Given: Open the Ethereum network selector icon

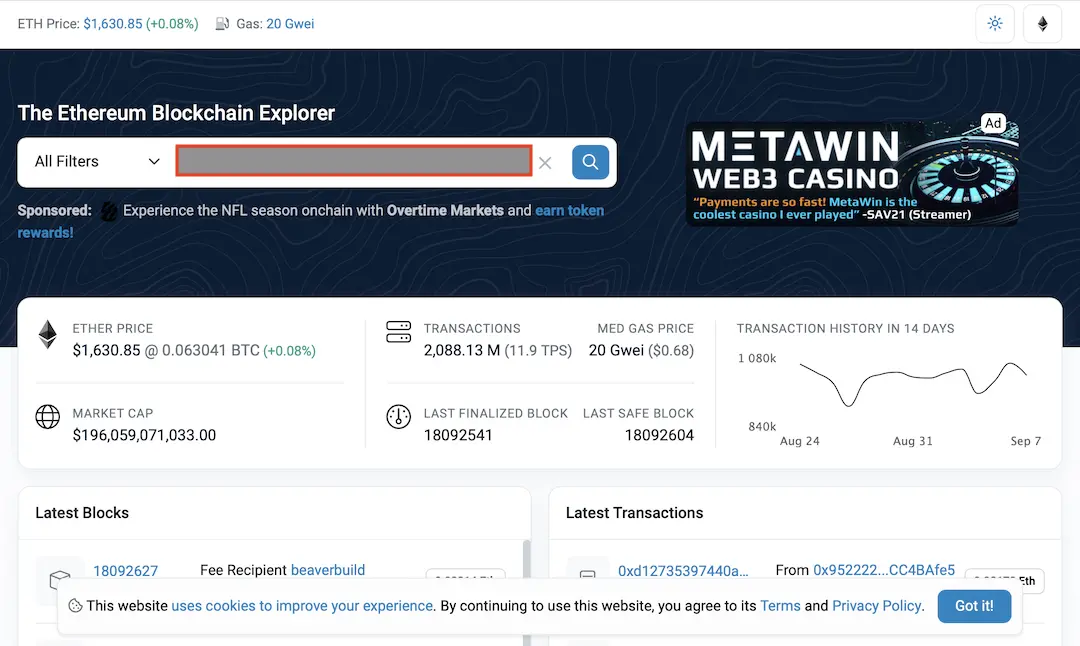Looking at the screenshot, I should pyautogui.click(x=1042, y=23).
